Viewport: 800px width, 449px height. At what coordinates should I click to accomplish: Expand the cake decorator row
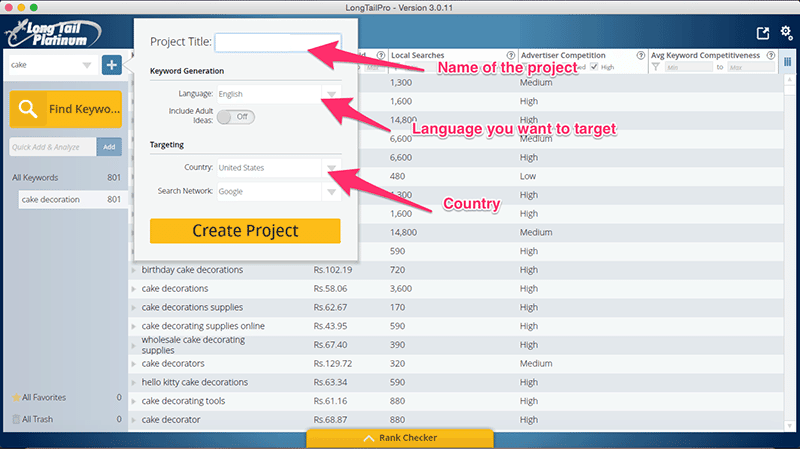point(134,420)
